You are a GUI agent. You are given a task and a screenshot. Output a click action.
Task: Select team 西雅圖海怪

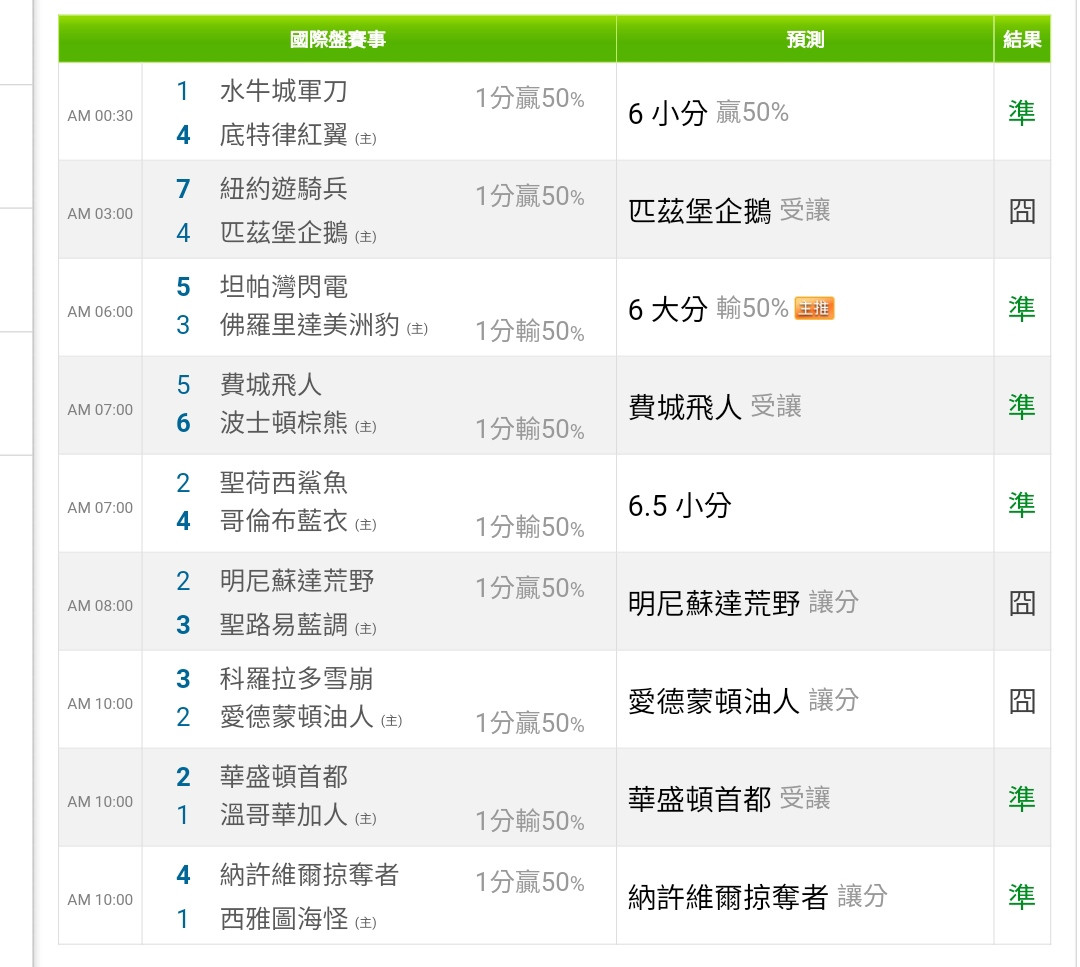click(x=284, y=918)
